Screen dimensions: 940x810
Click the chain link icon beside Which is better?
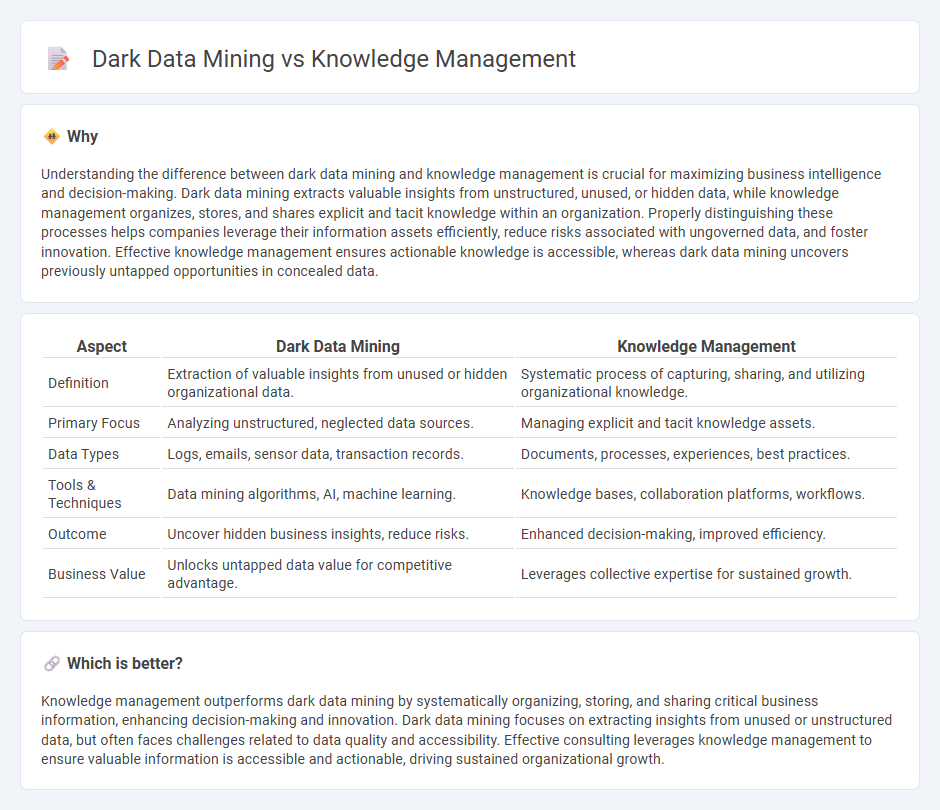point(52,664)
